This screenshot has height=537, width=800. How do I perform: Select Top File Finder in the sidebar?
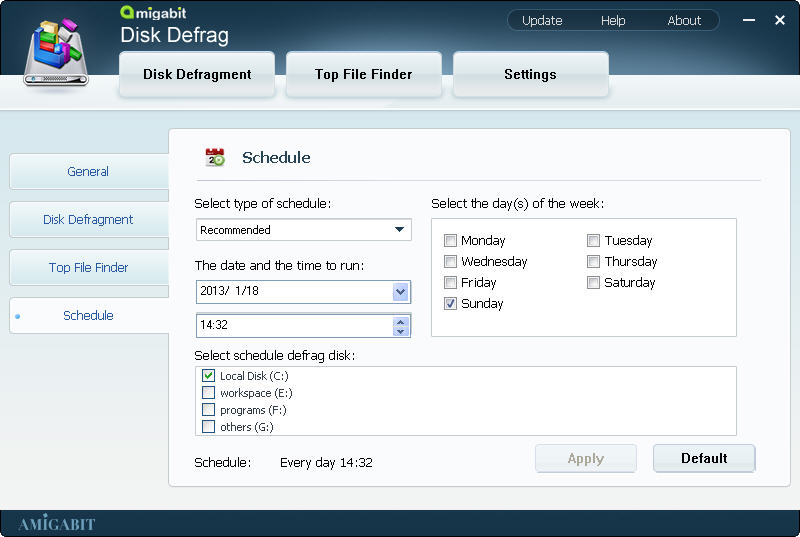point(88,267)
